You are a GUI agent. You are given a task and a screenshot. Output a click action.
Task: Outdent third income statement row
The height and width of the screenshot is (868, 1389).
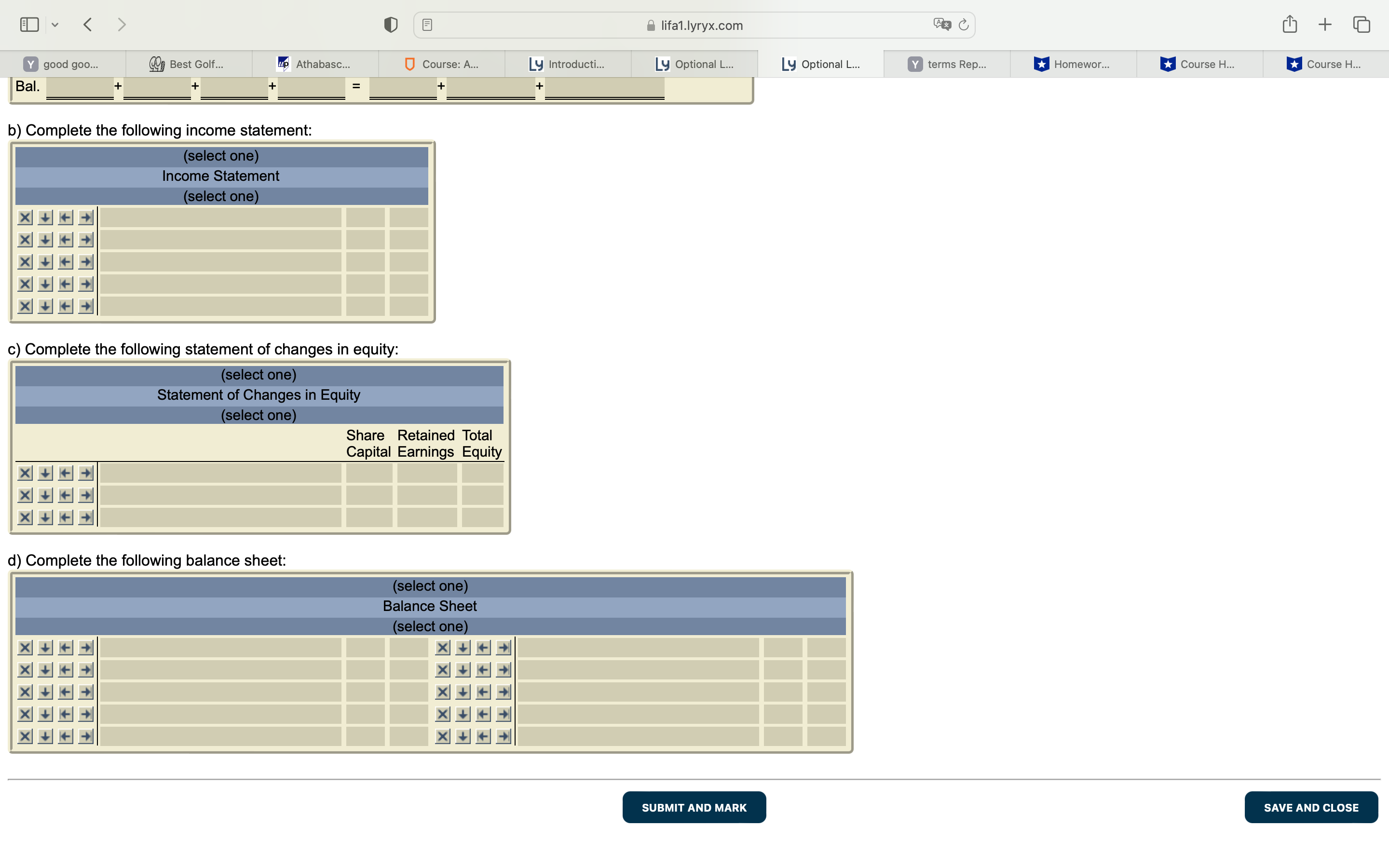(x=66, y=262)
